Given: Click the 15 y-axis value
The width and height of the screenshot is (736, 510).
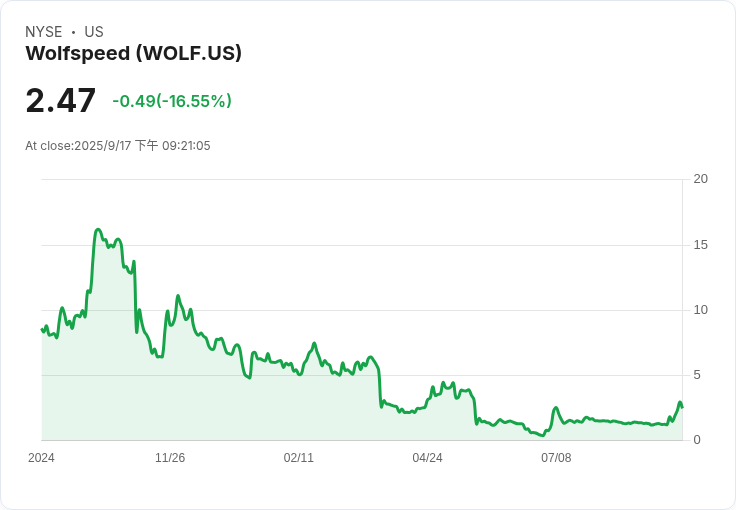Looking at the screenshot, I should (700, 245).
